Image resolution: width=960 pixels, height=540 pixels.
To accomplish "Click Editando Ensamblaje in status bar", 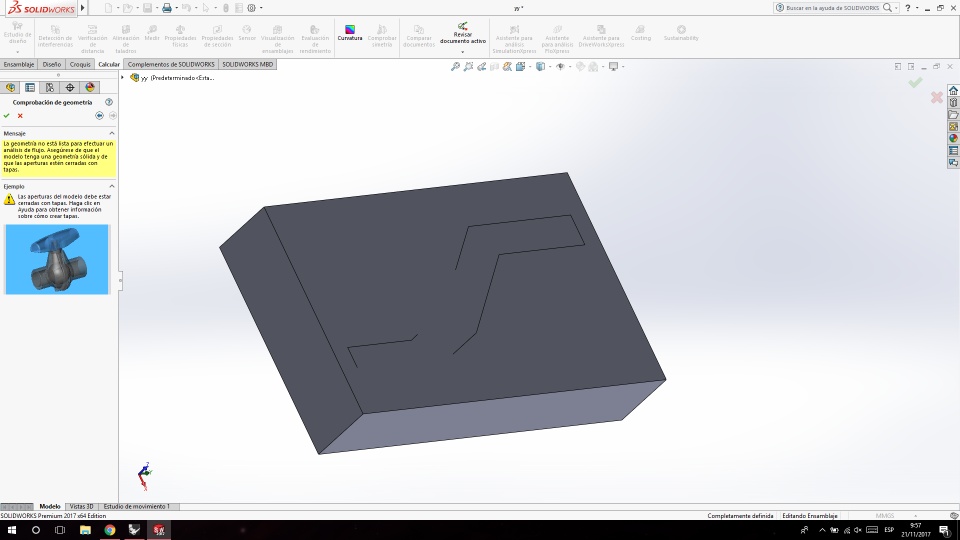I will (x=809, y=516).
